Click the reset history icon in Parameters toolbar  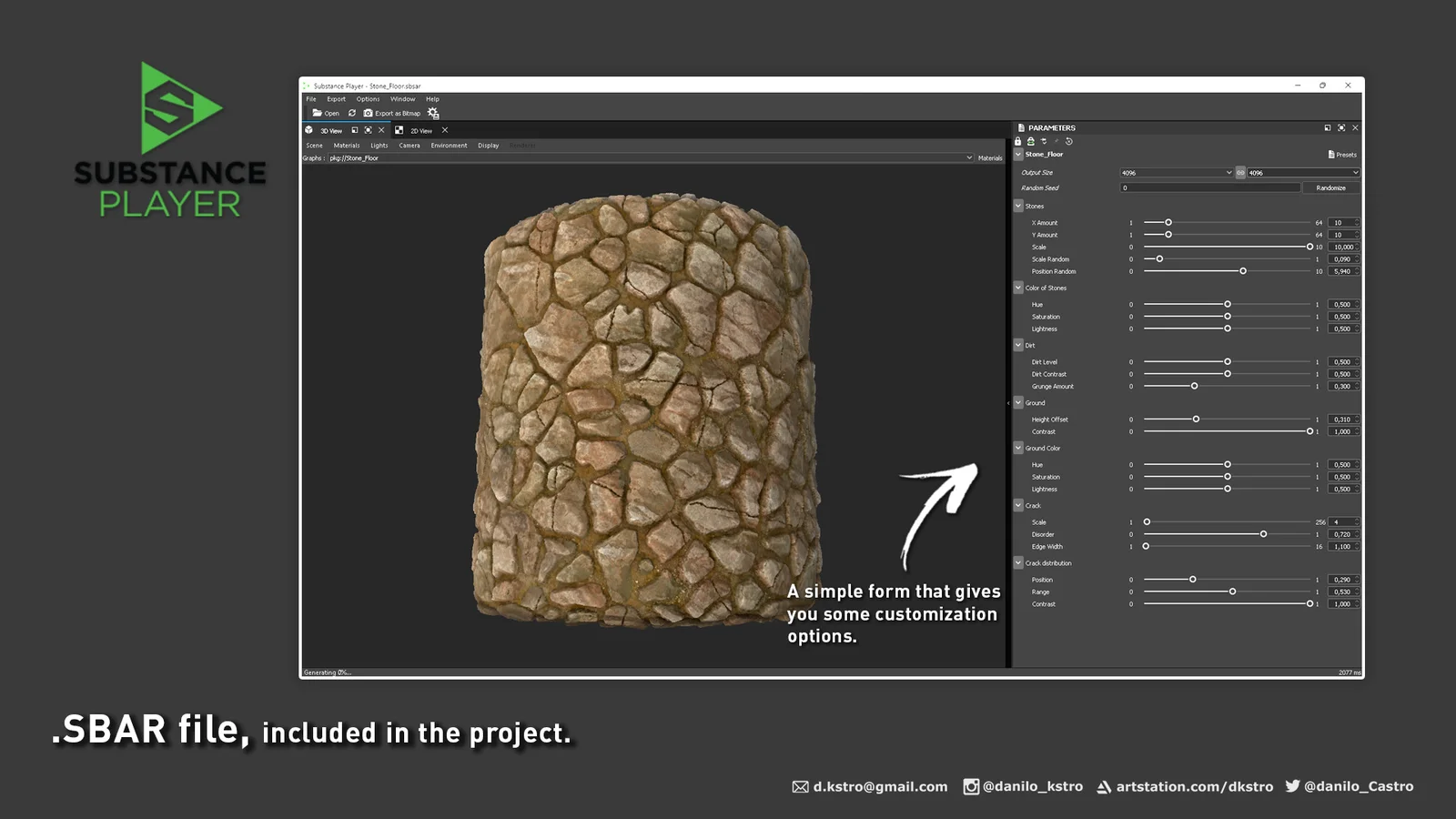(x=1069, y=141)
